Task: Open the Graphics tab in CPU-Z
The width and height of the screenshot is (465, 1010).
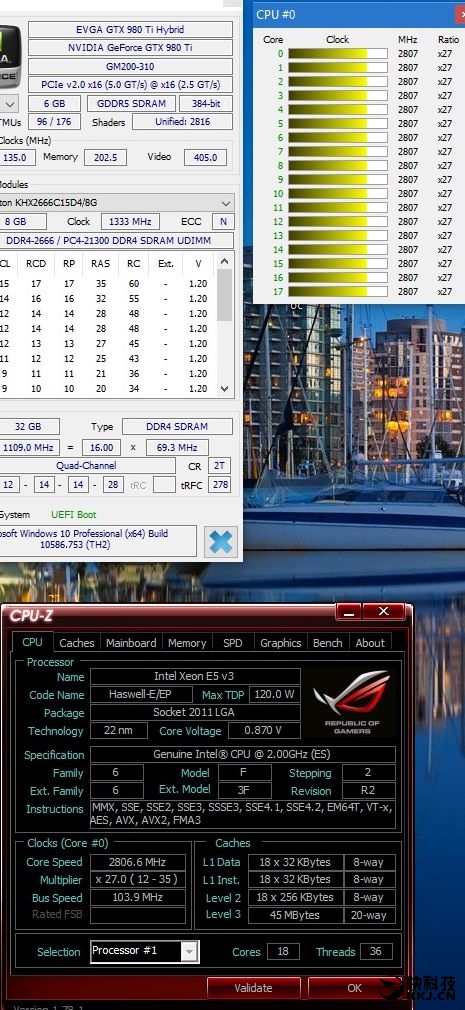Action: tap(280, 642)
